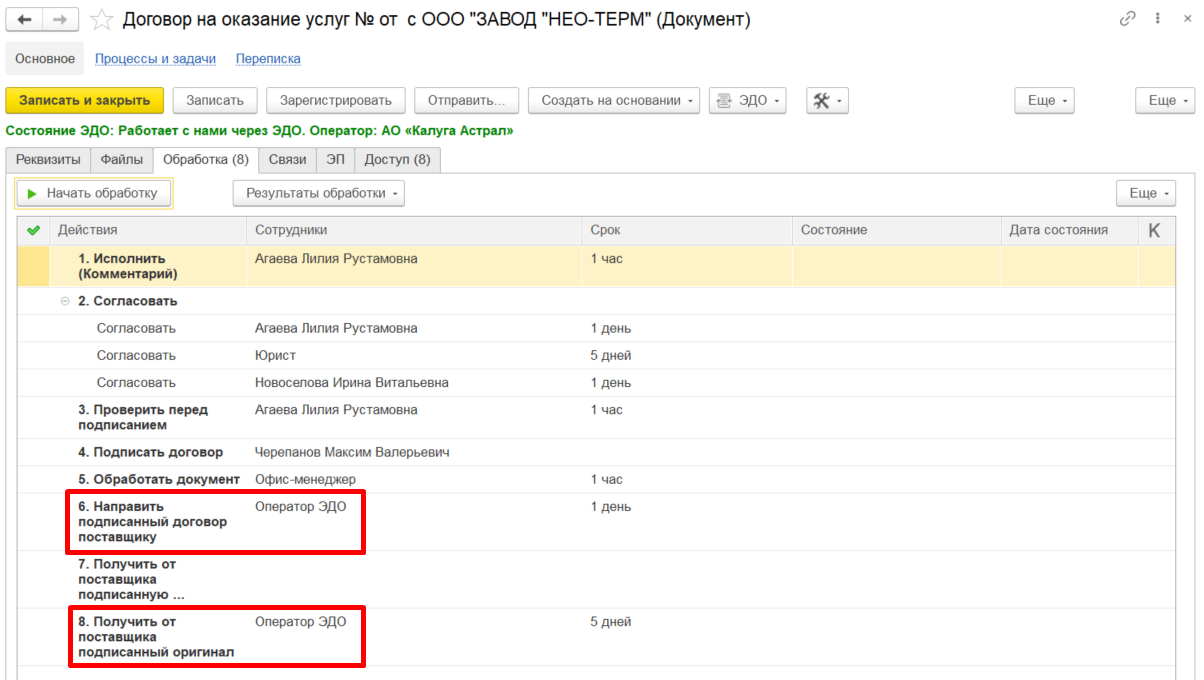Switch to the Связи tab
The image size is (1204, 680).
click(x=287, y=159)
